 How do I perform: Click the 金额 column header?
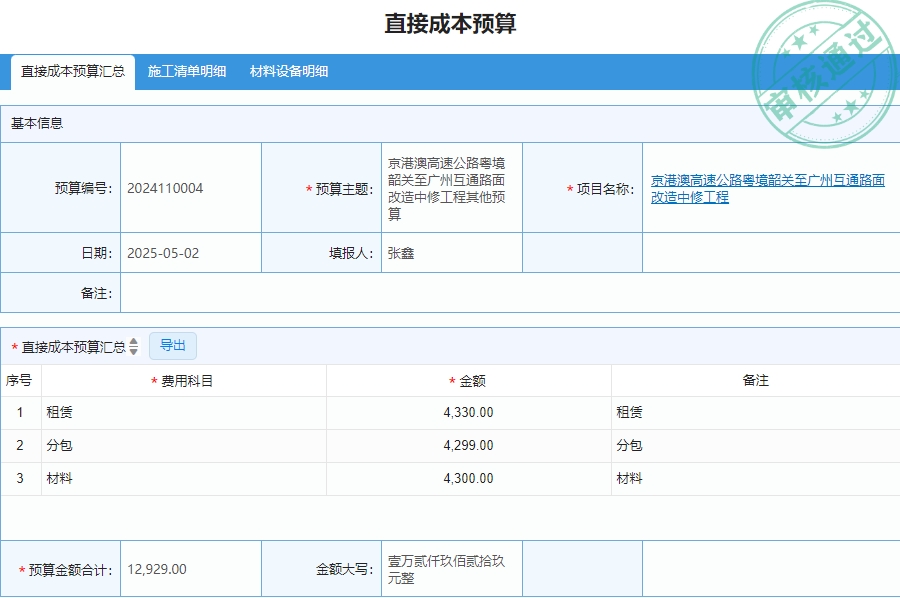click(468, 380)
